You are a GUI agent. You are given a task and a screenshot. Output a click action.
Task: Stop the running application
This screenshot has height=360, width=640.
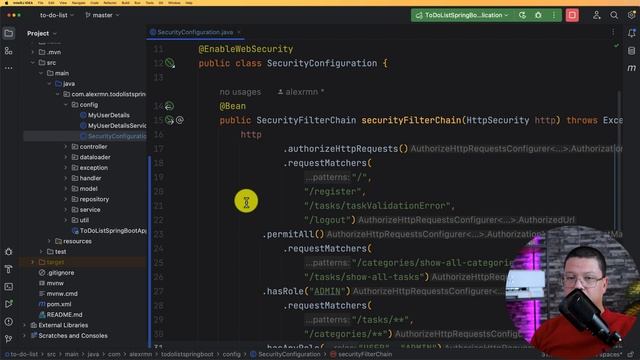[x=572, y=15]
